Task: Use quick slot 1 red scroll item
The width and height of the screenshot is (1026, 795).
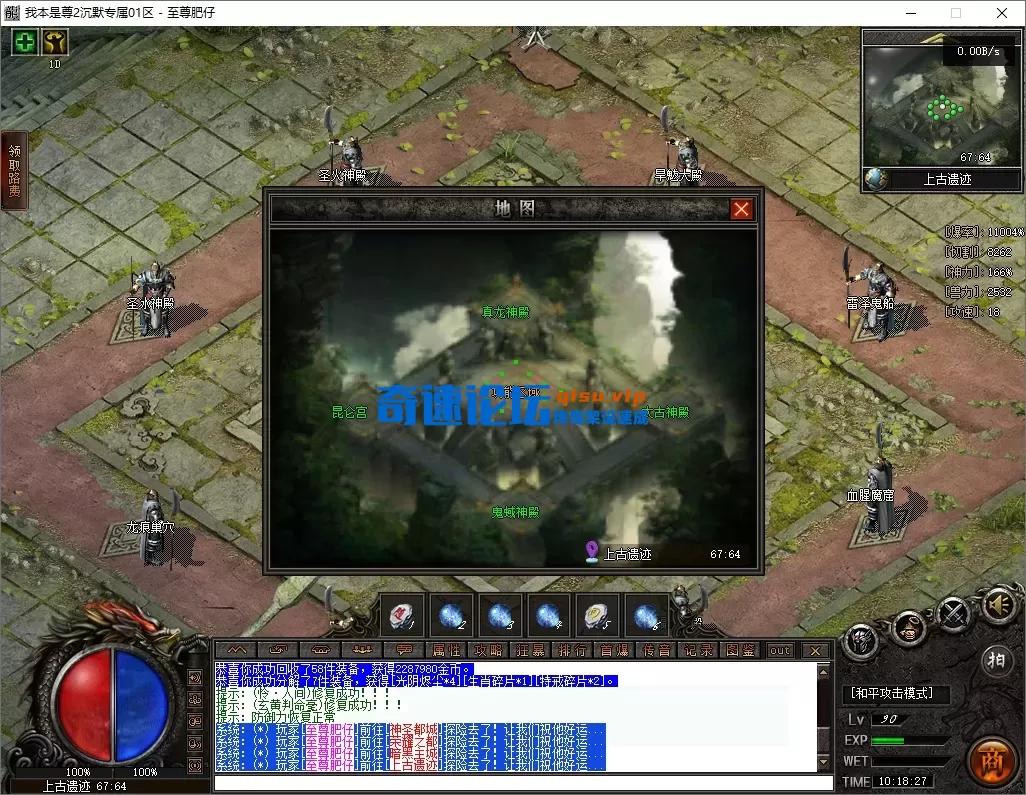Action: click(402, 615)
